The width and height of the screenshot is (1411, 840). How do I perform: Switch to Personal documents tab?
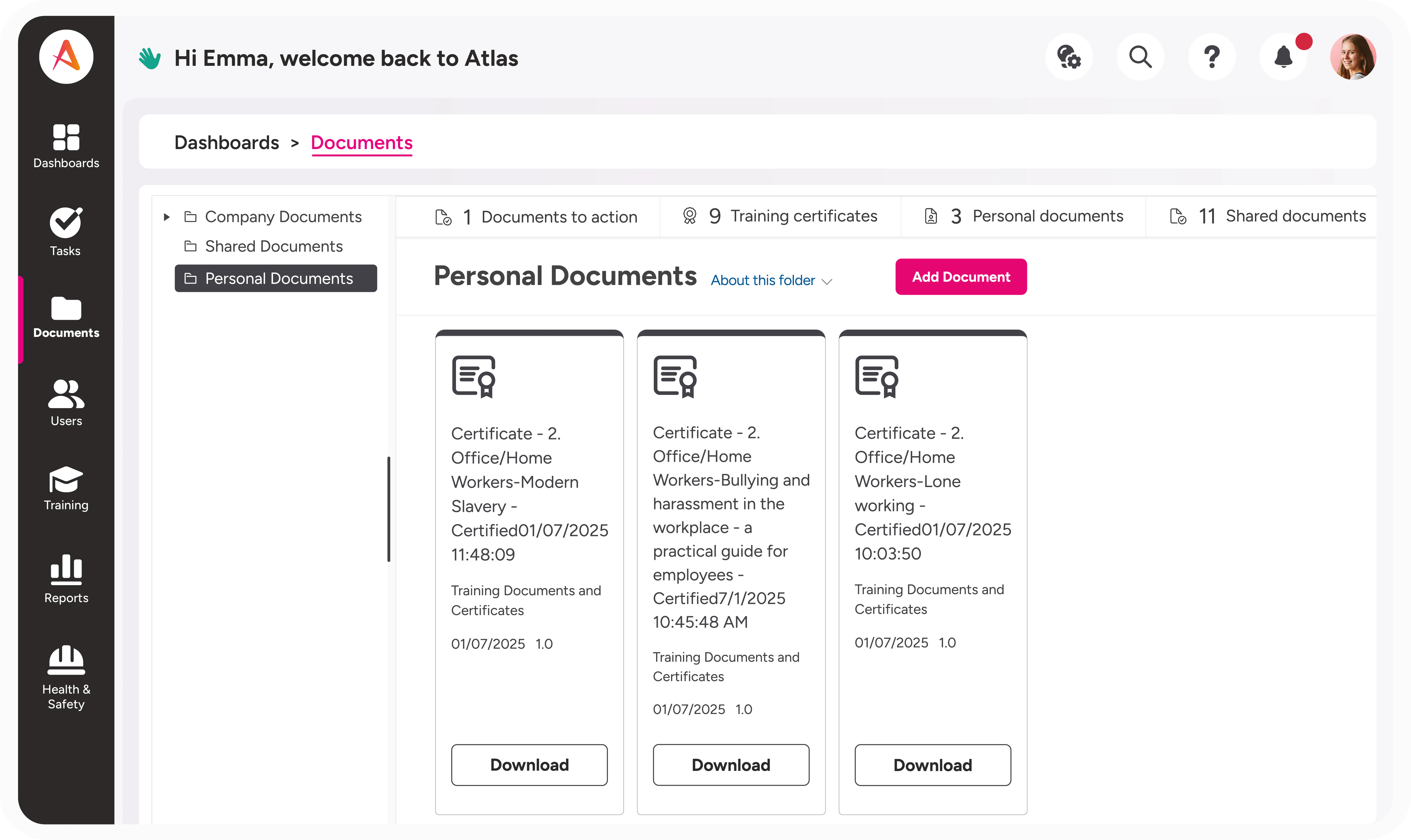(x=1024, y=216)
